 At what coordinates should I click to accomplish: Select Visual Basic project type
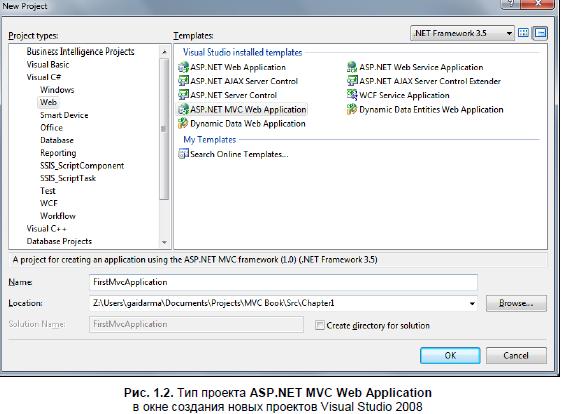click(48, 64)
